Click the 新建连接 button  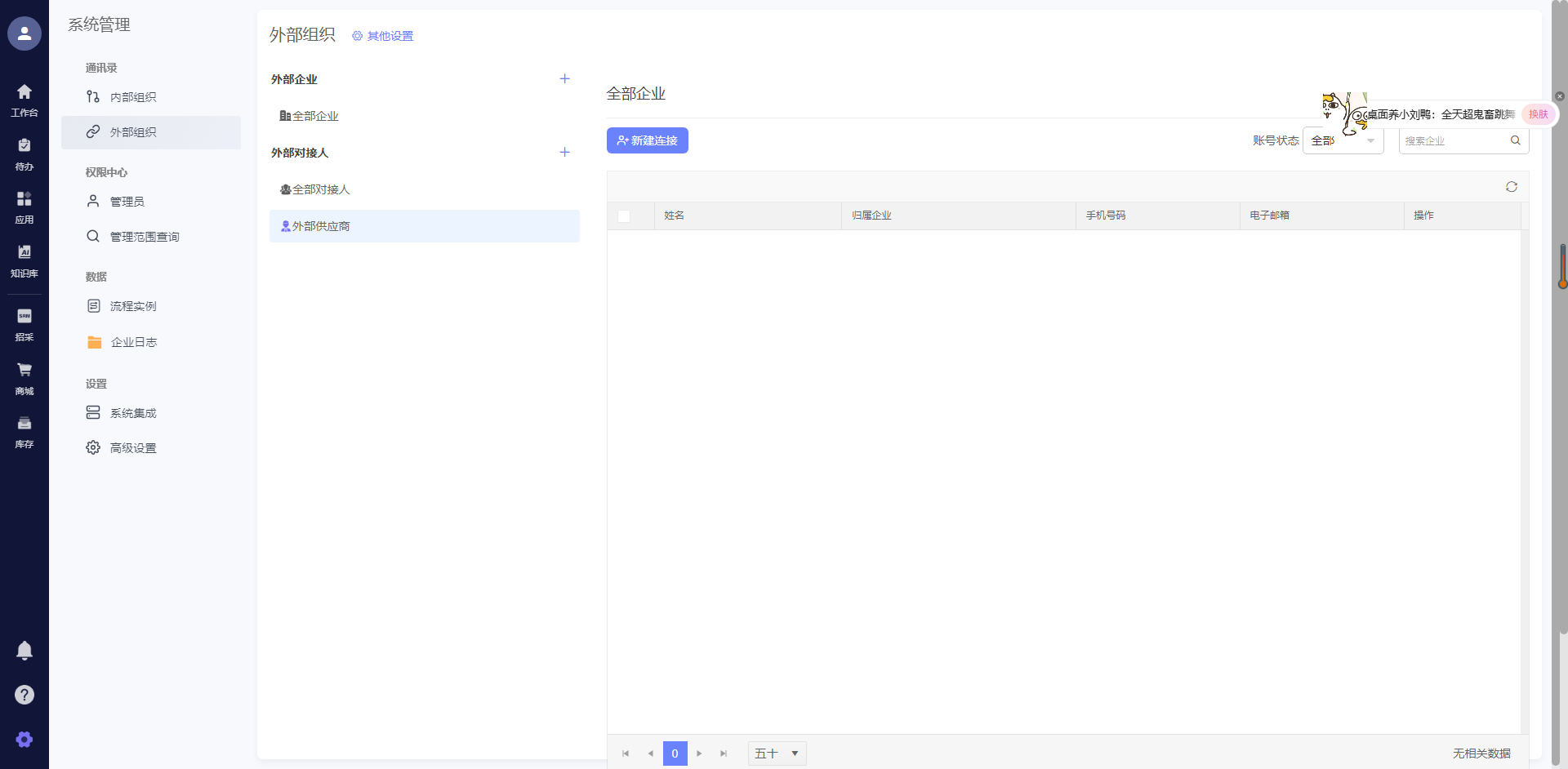[x=647, y=140]
